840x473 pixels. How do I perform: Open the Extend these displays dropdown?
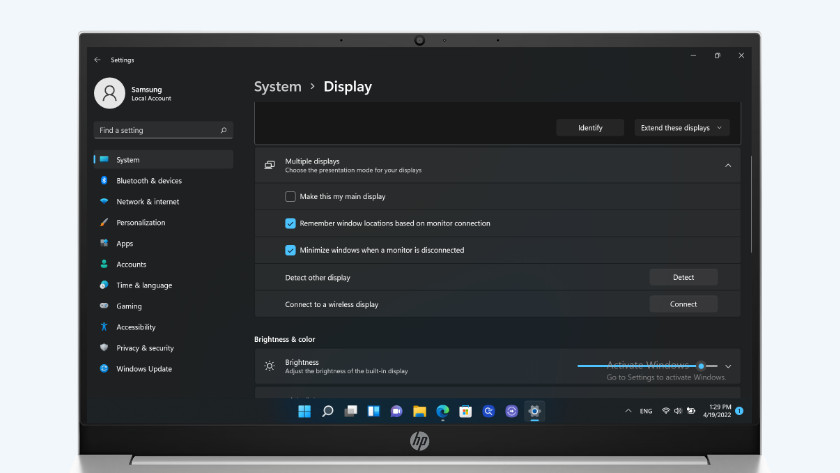pos(681,128)
